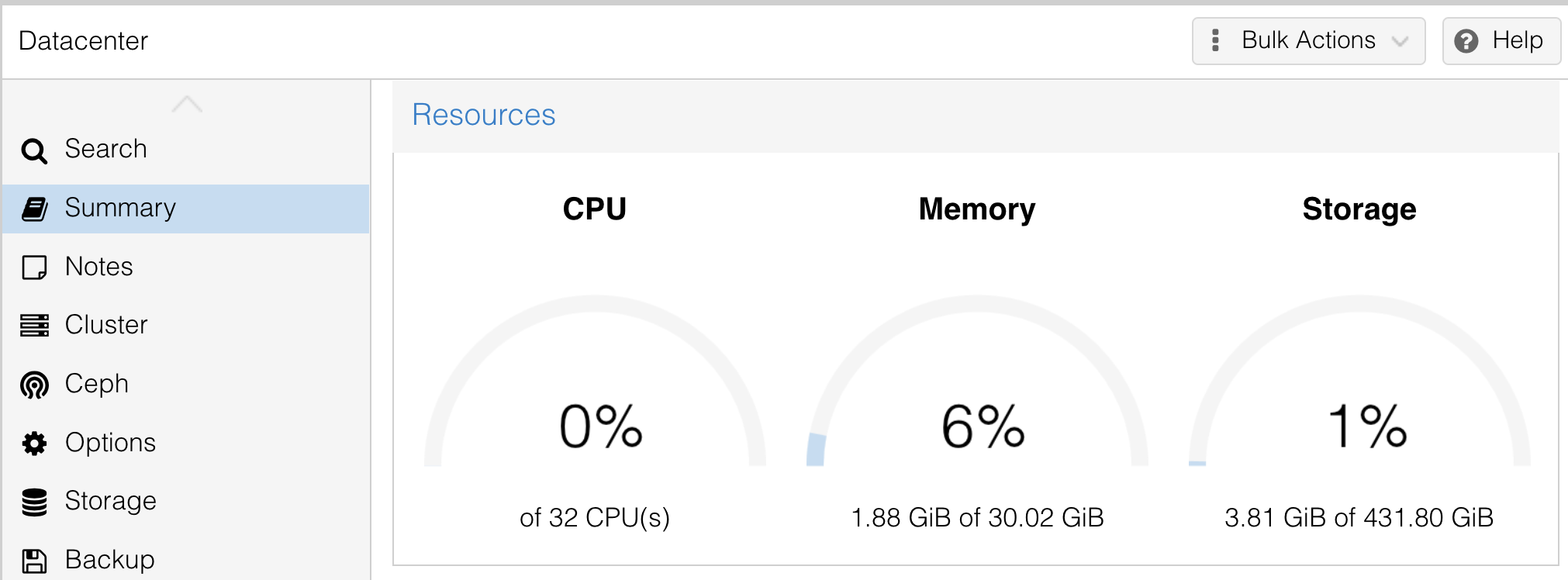Screen dimensions: 1568x580
Task: Go to the Cluster section
Action: [106, 325]
